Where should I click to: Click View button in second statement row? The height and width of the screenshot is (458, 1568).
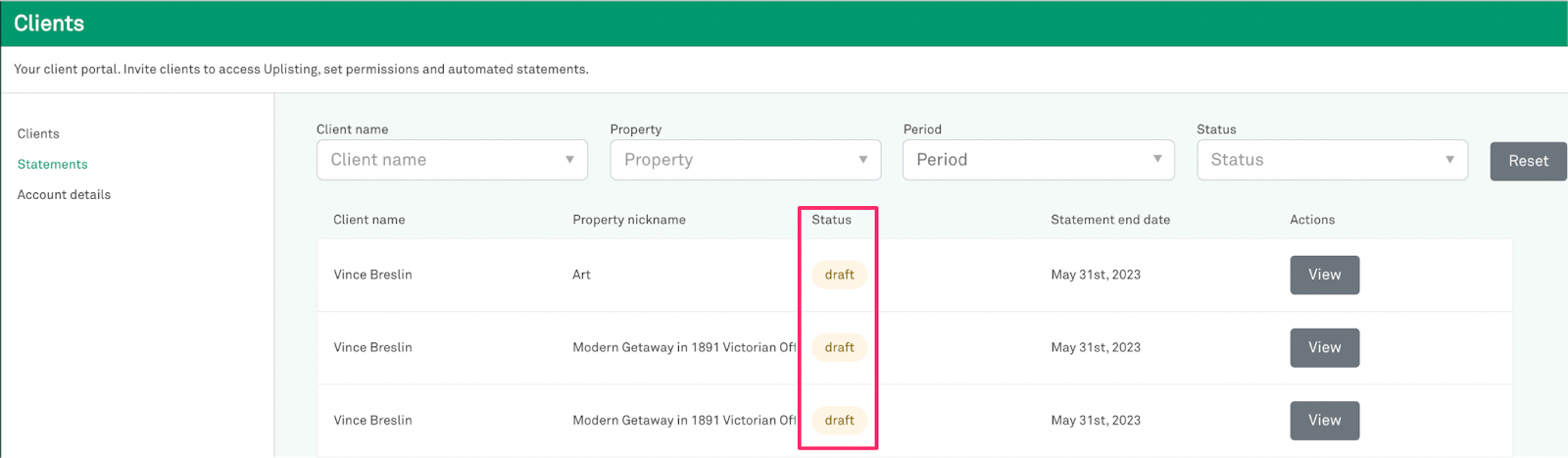[1324, 347]
